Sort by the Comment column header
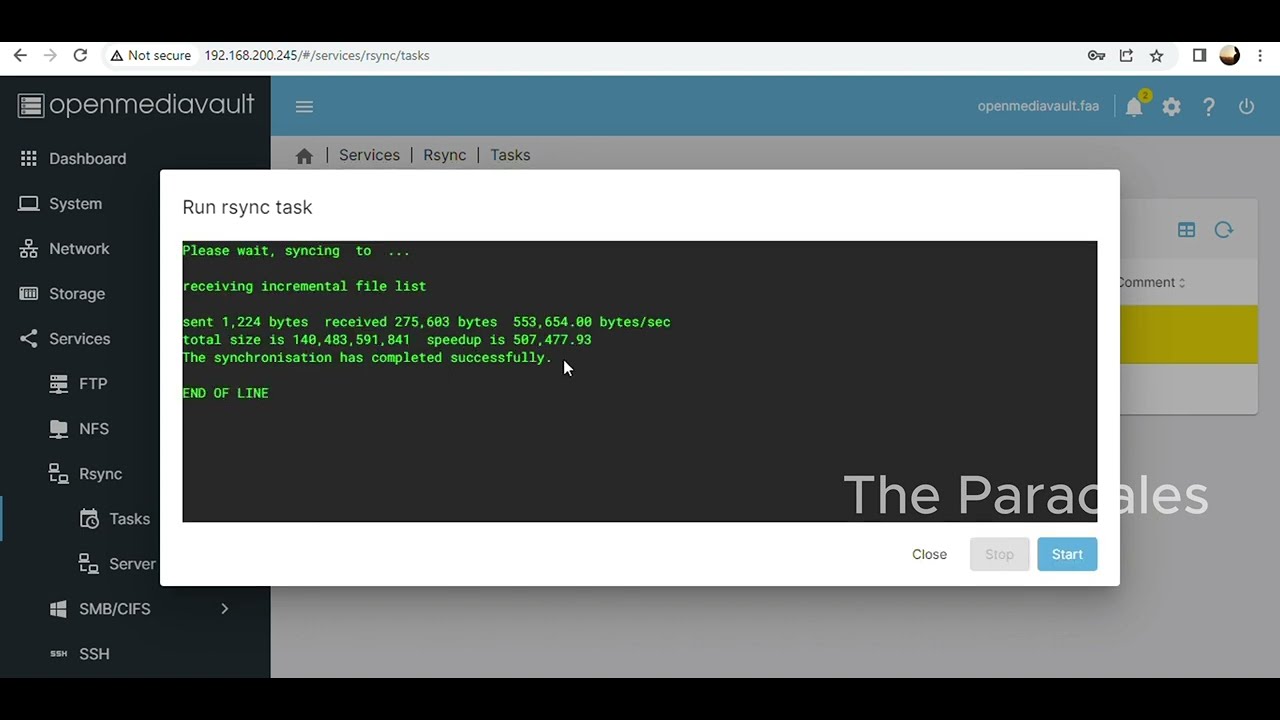 (x=1151, y=283)
